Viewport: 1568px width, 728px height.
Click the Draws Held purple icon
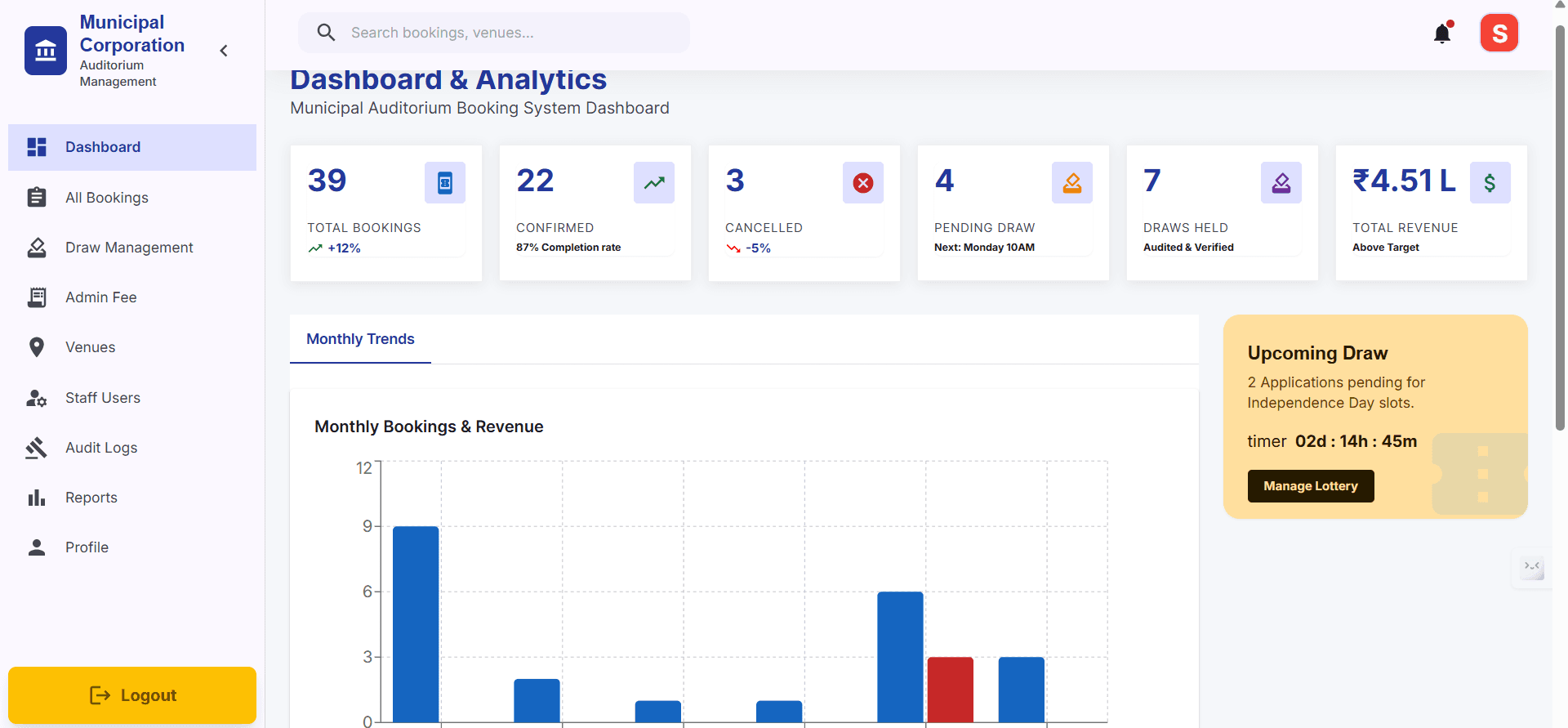tap(1281, 183)
